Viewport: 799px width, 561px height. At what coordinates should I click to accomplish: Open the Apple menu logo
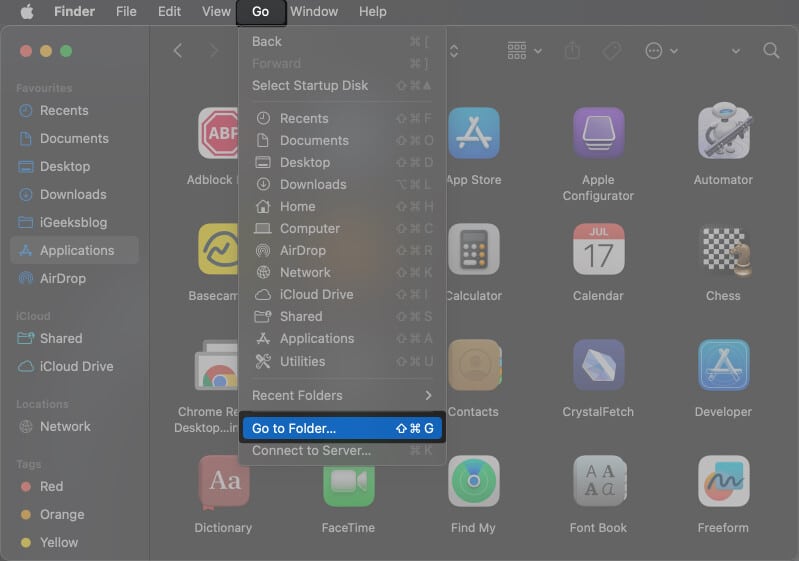(x=27, y=11)
